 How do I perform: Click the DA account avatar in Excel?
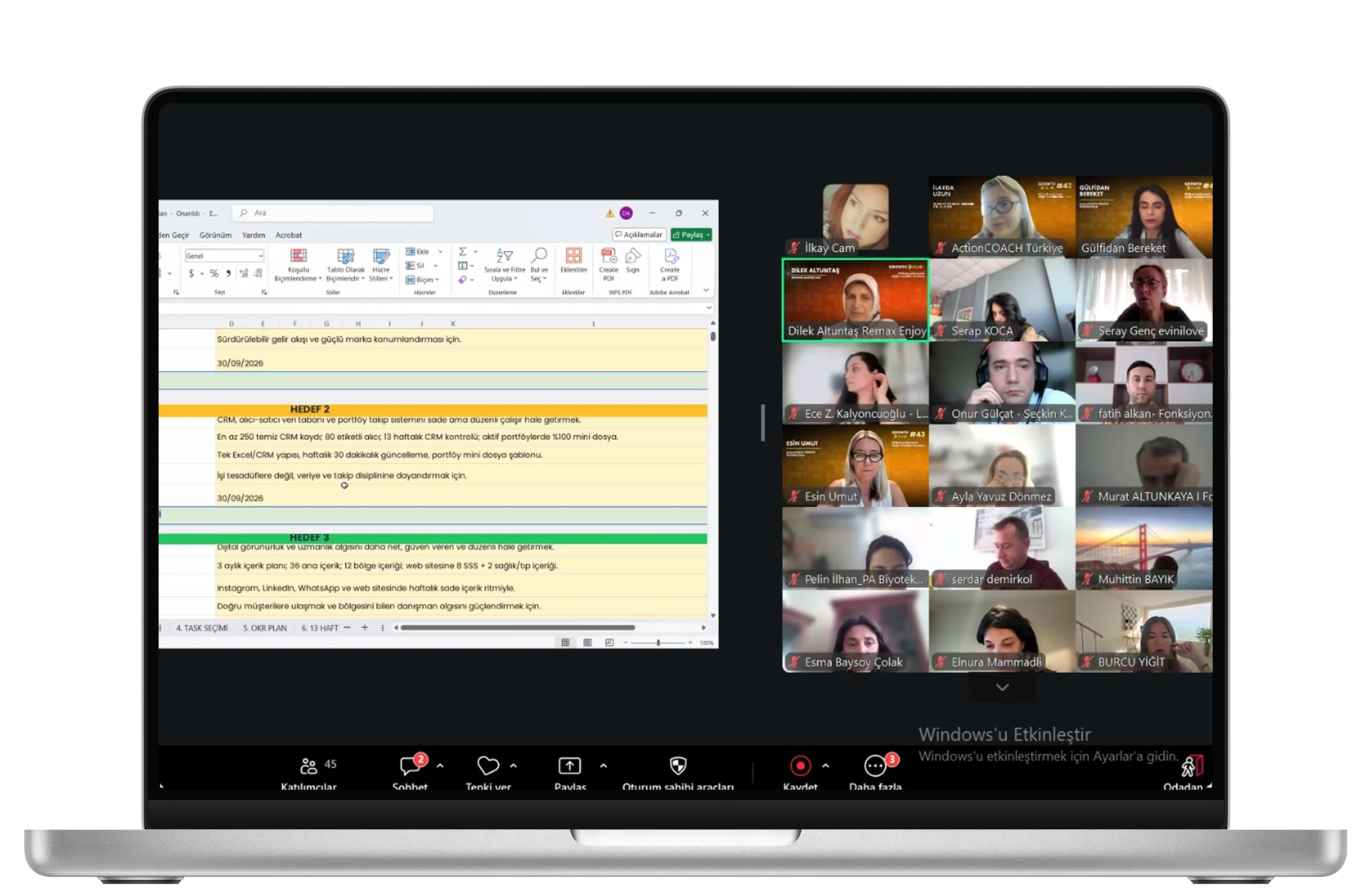click(x=626, y=214)
